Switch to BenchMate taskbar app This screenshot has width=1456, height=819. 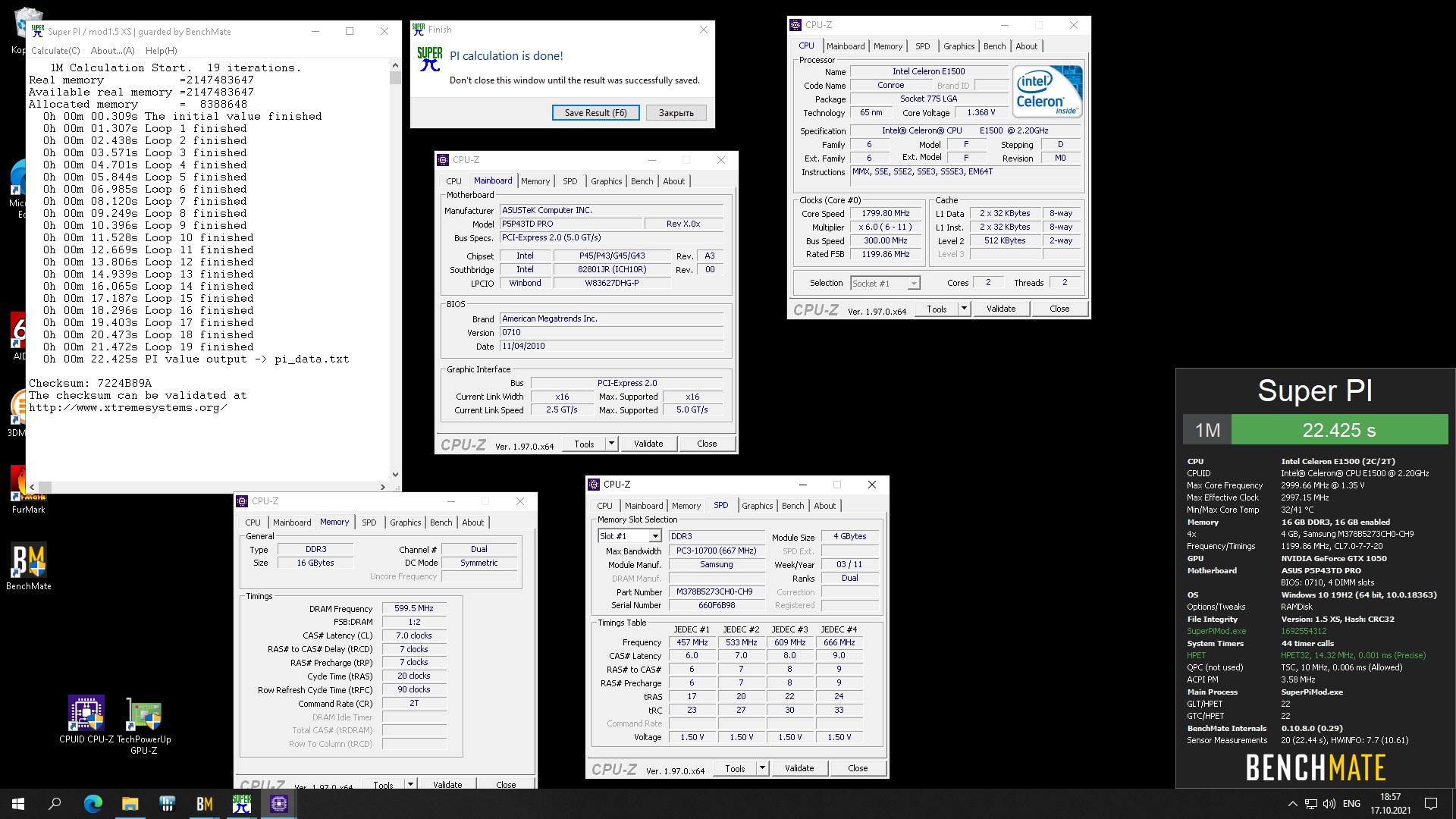[204, 804]
